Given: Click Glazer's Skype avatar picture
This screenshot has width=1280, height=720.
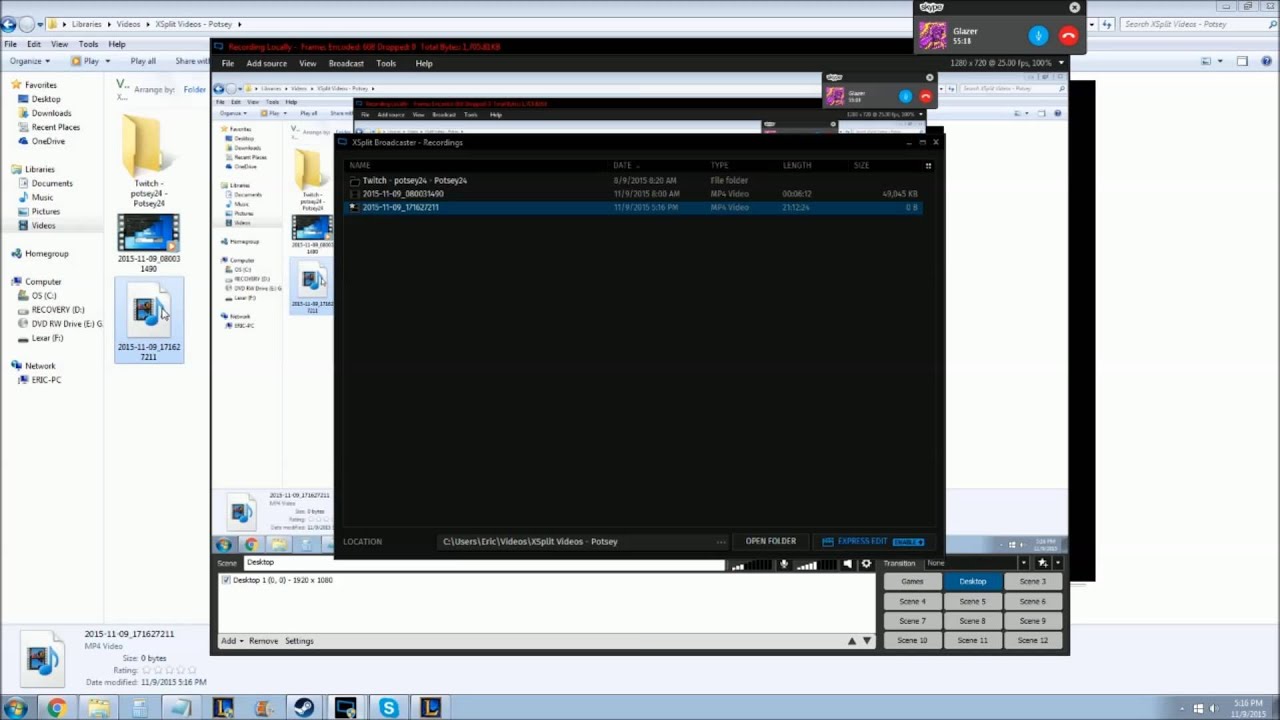Looking at the screenshot, I should (x=933, y=36).
